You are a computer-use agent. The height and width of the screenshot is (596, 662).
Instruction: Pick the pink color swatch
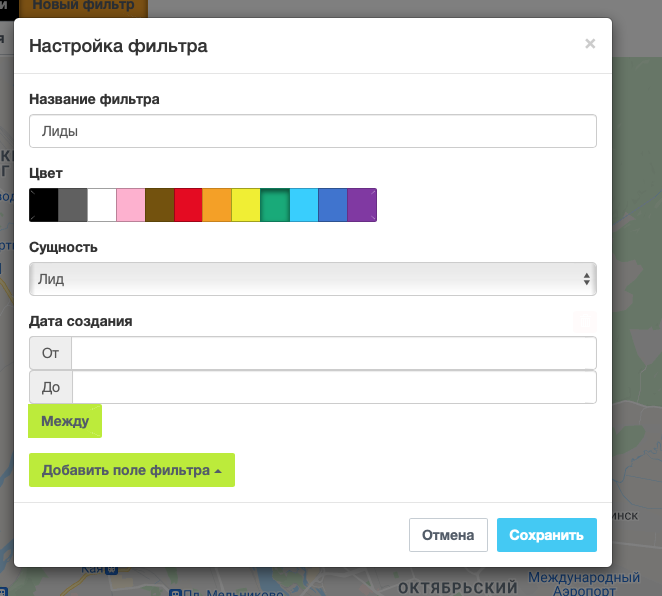(x=130, y=204)
